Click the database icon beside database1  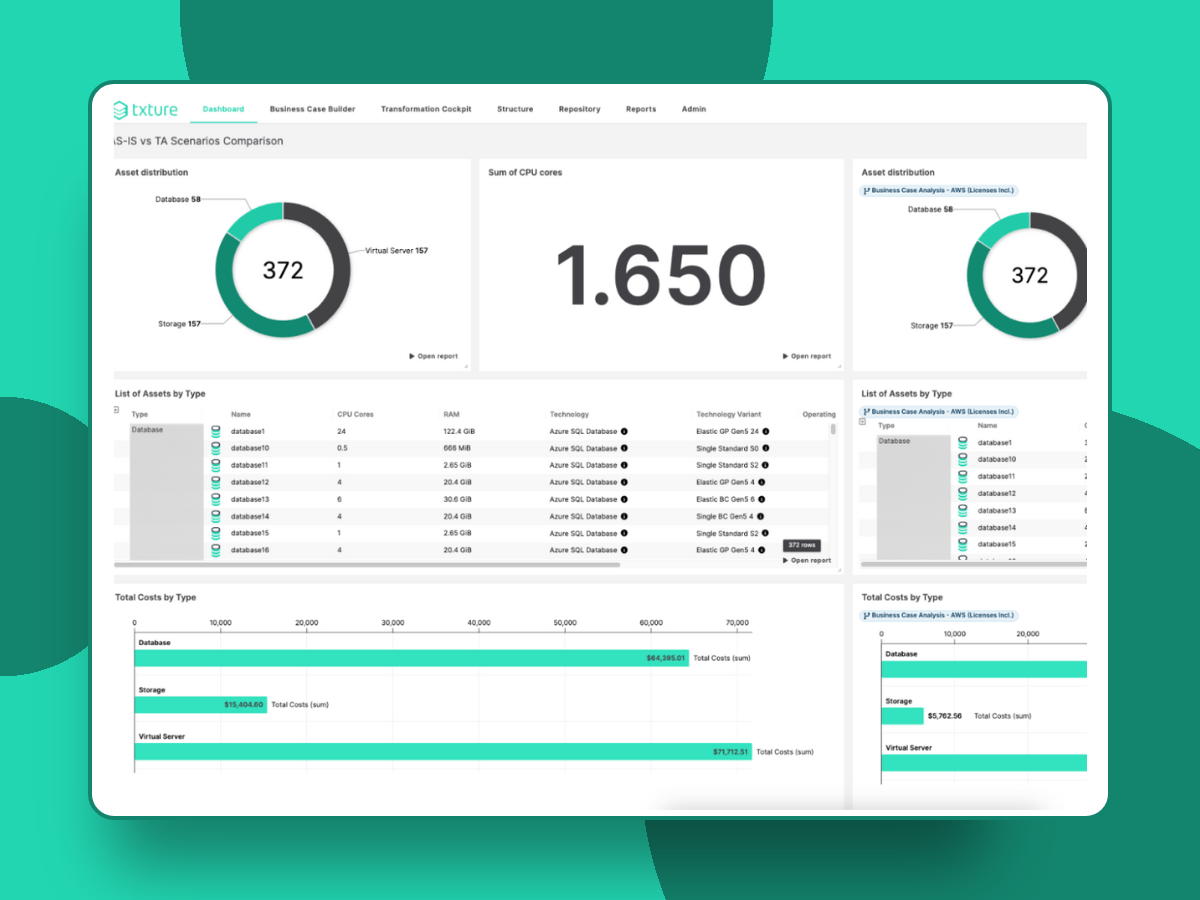(x=215, y=431)
